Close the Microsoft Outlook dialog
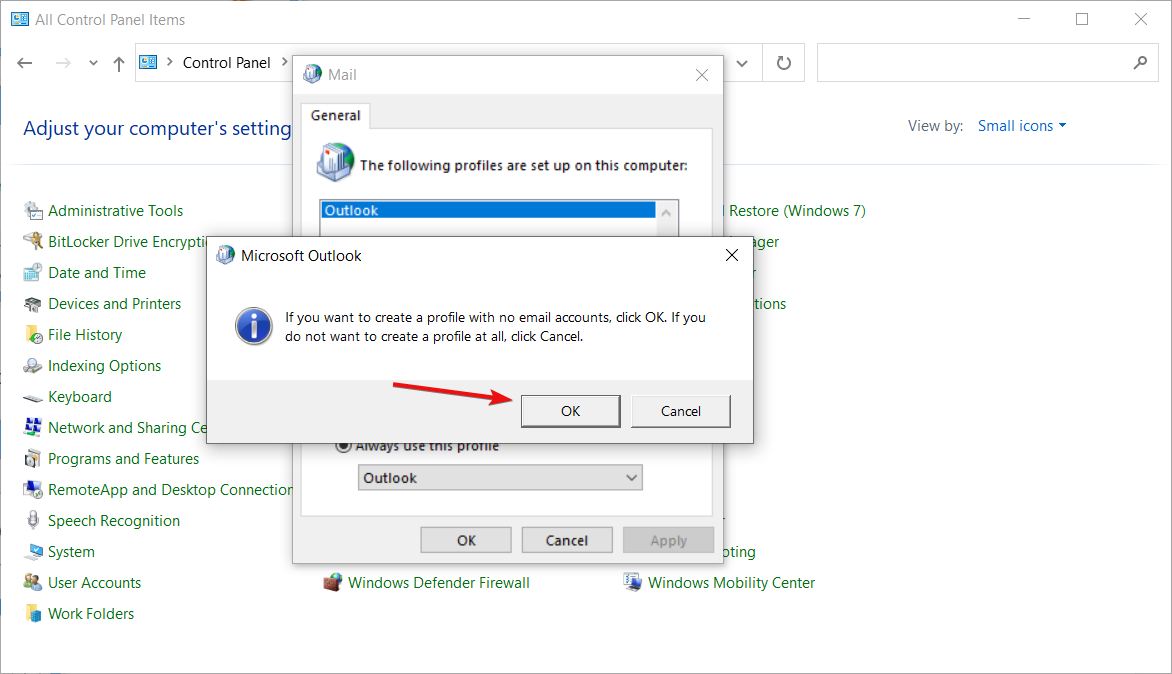1172x674 pixels. pyautogui.click(x=732, y=256)
